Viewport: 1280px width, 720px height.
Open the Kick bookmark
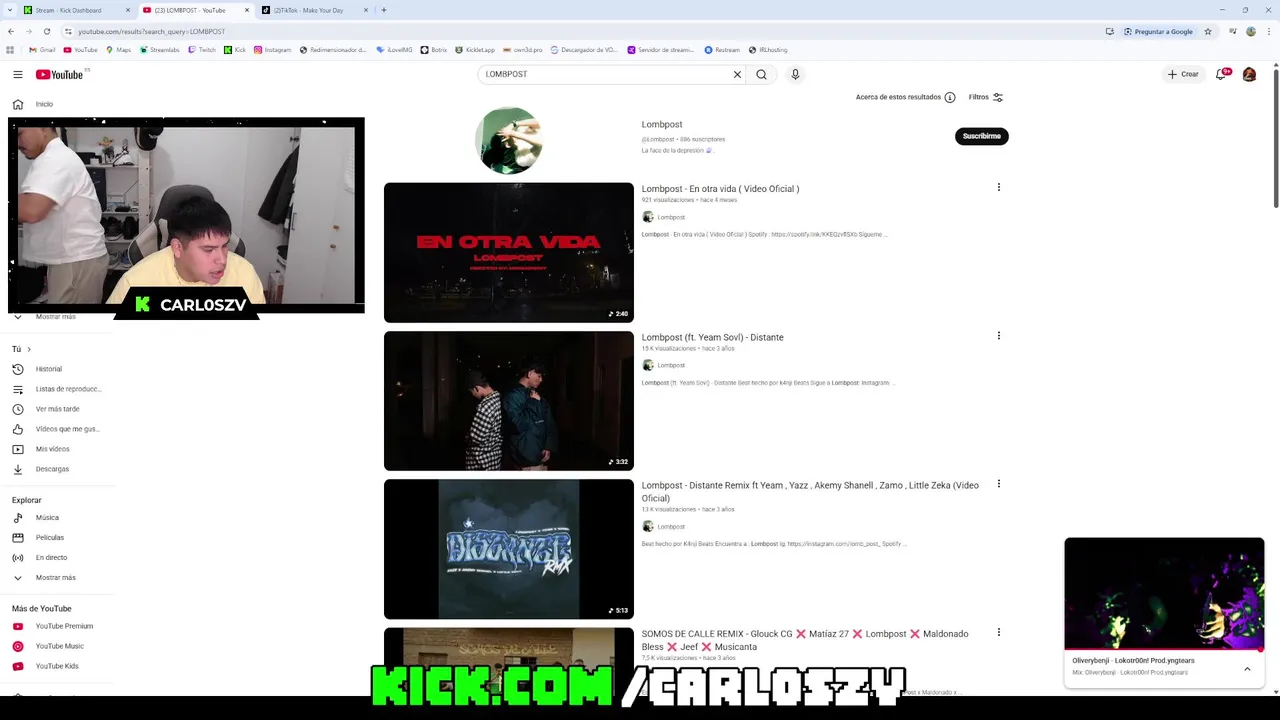[235, 49]
